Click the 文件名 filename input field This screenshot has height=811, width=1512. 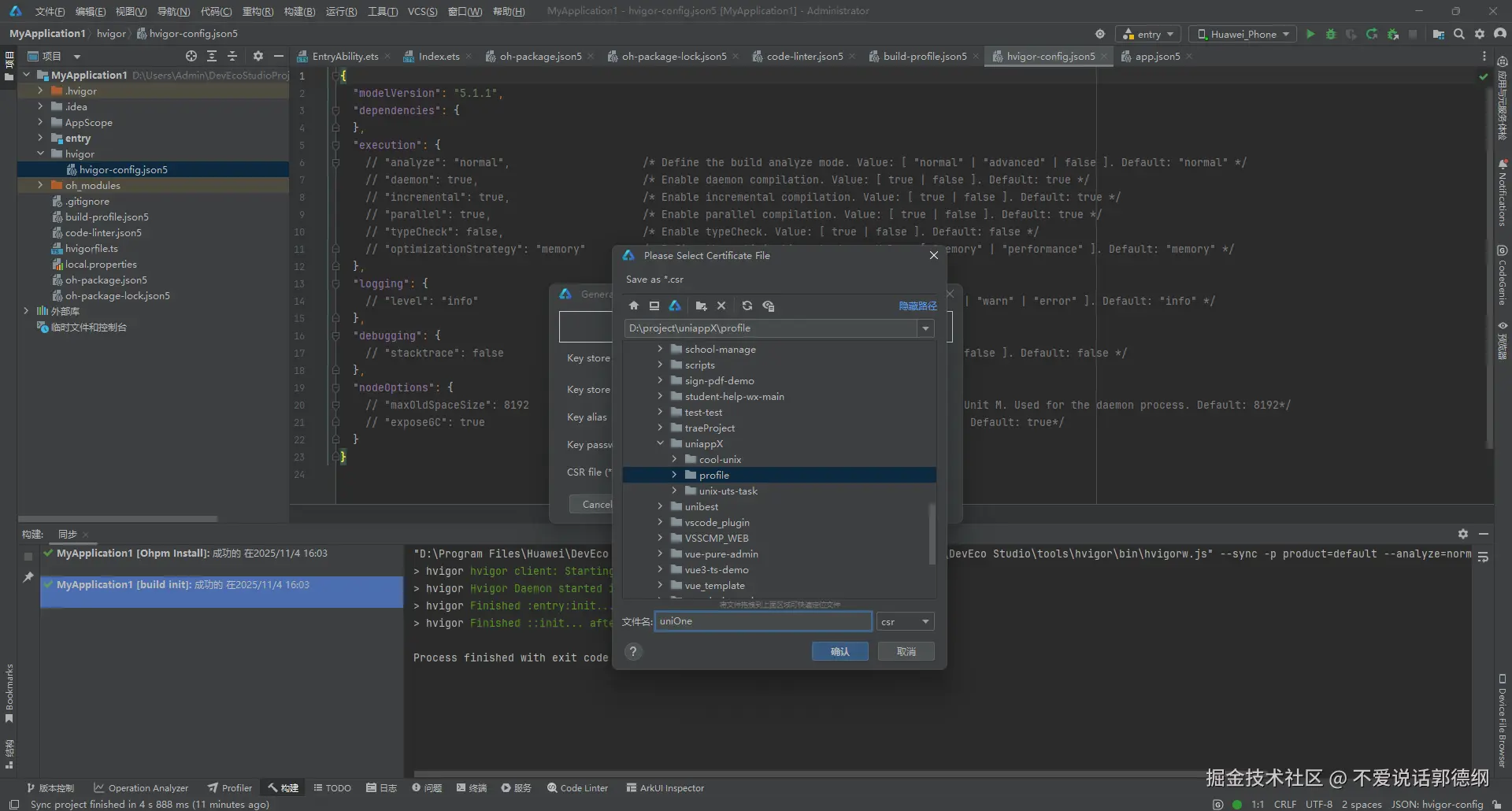click(762, 622)
